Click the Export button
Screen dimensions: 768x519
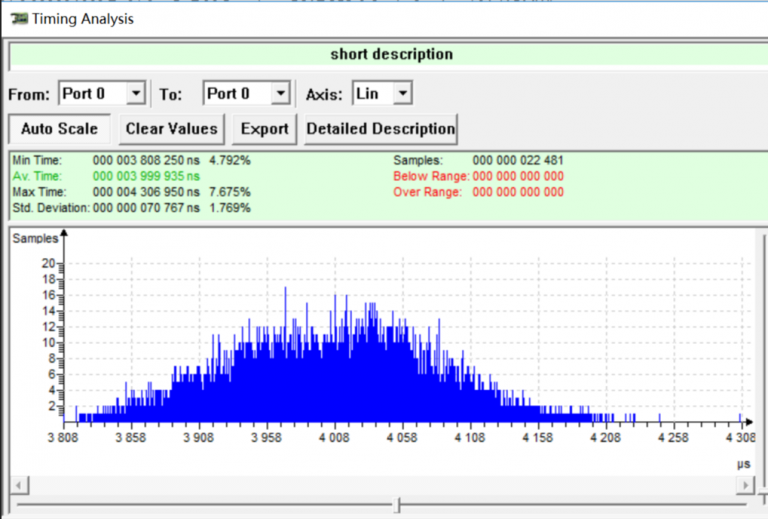click(265, 129)
